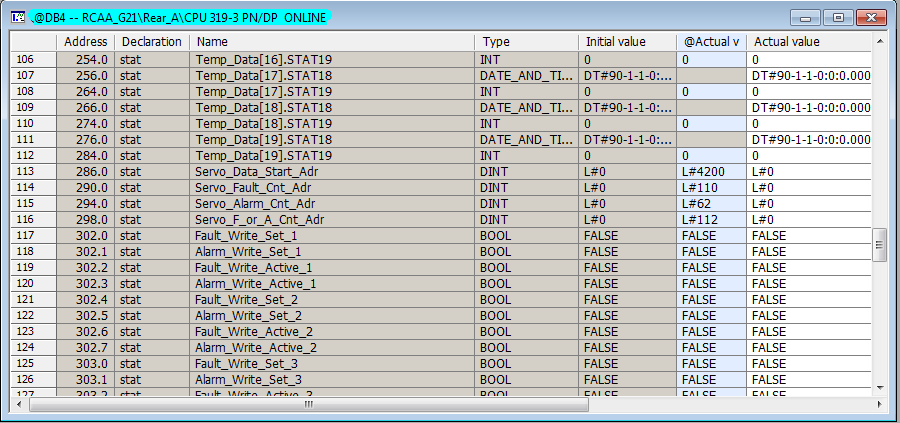Click Temp_Data[18].STAT18 name cell
The image size is (900, 423).
pyautogui.click(x=332, y=107)
